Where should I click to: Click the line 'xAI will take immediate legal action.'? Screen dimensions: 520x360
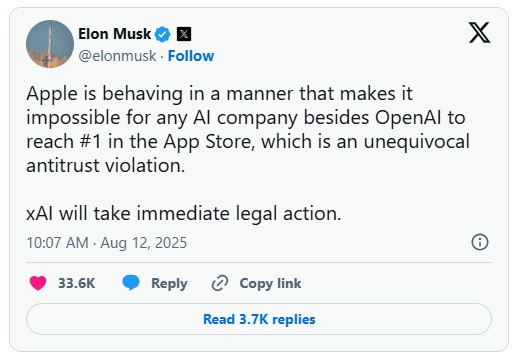[x=184, y=214]
